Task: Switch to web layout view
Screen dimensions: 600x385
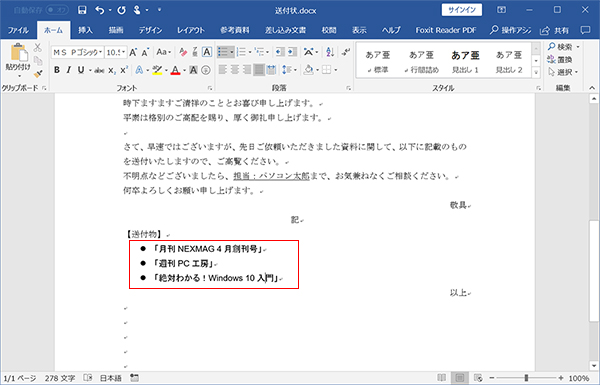Action: click(x=478, y=378)
